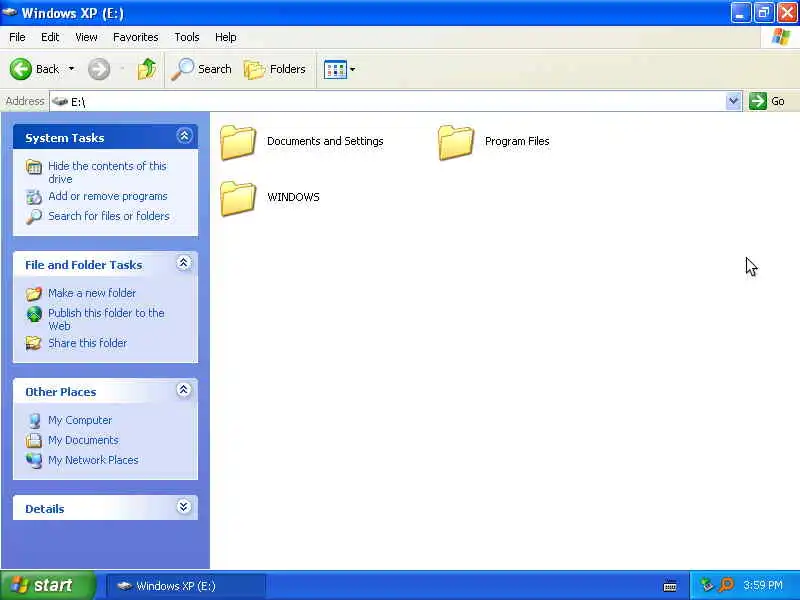Click Add or remove programs link

point(108,196)
